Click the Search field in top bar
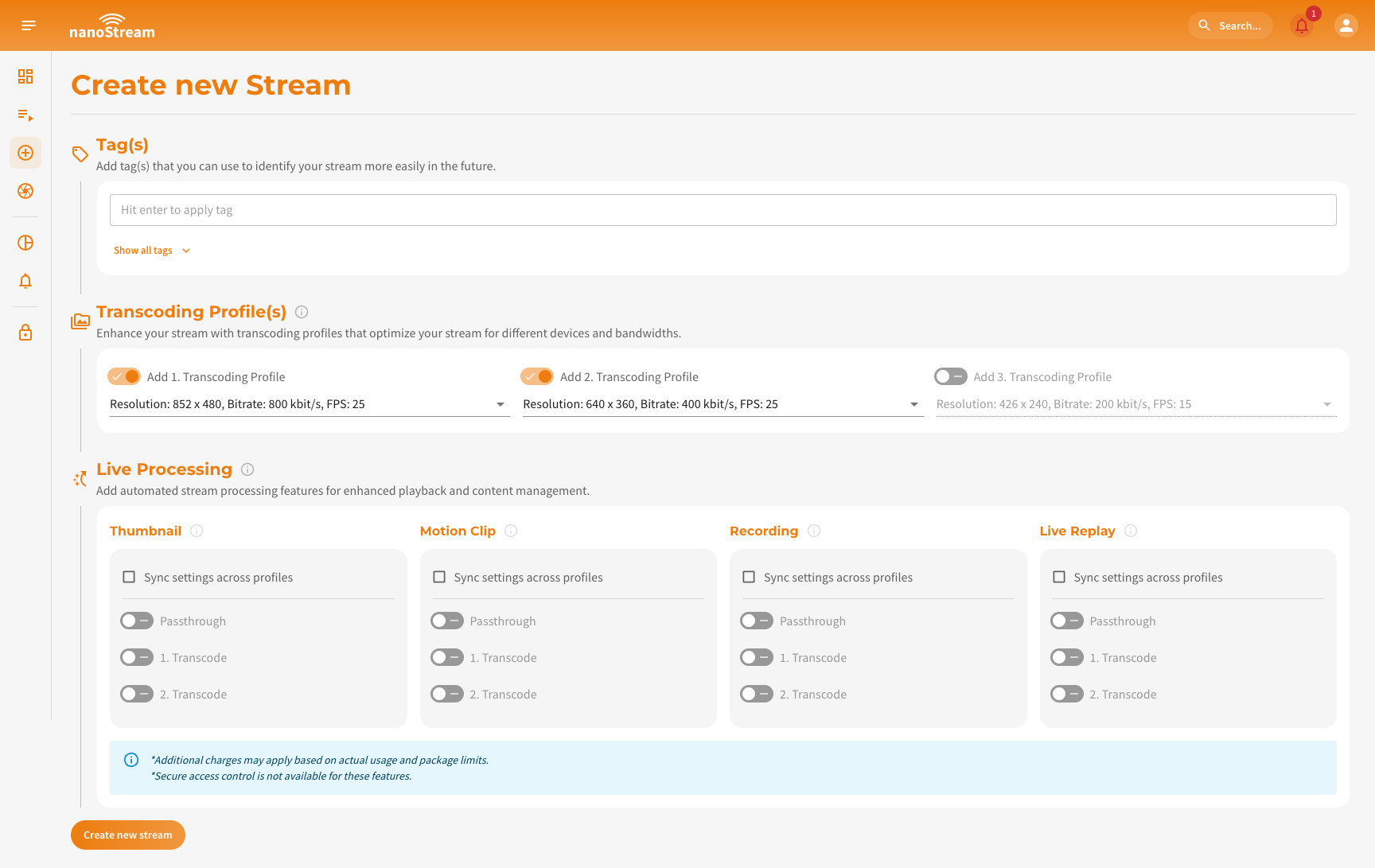 (1230, 25)
